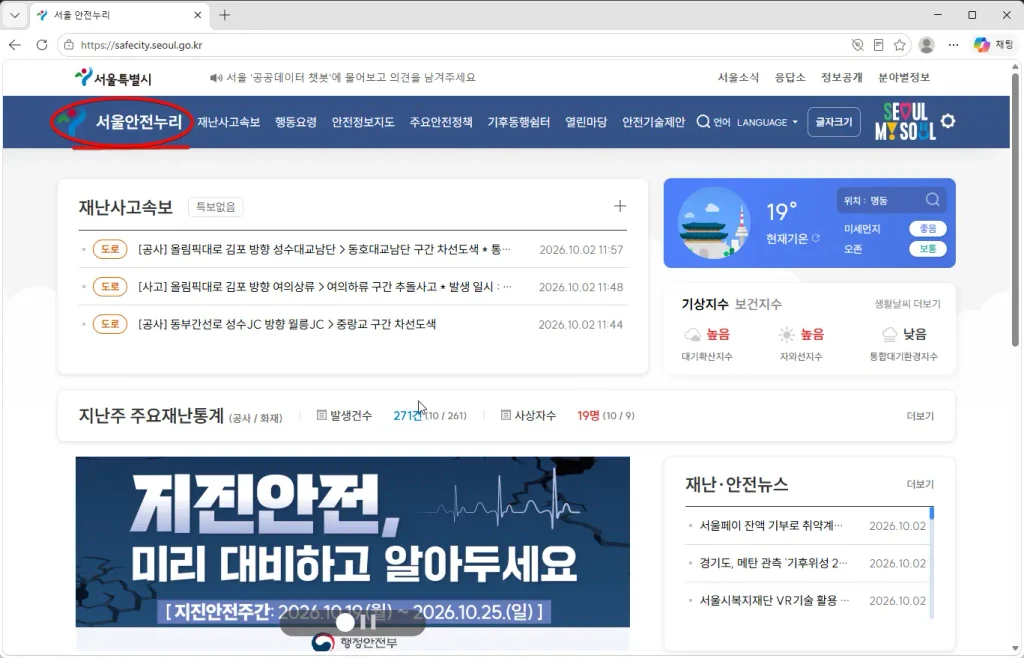Click 응답소 top link
1024x658 pixels.
[x=790, y=78]
